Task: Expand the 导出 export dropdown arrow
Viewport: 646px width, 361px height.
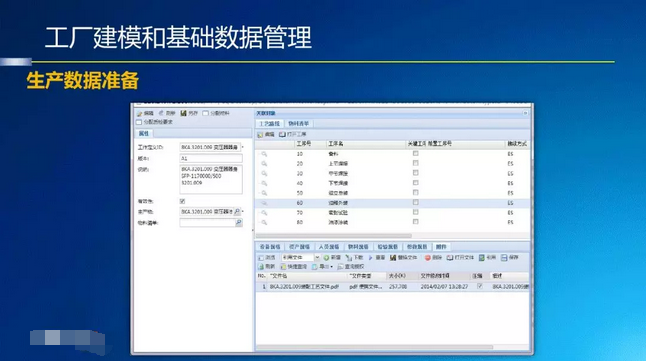Action: [x=332, y=267]
